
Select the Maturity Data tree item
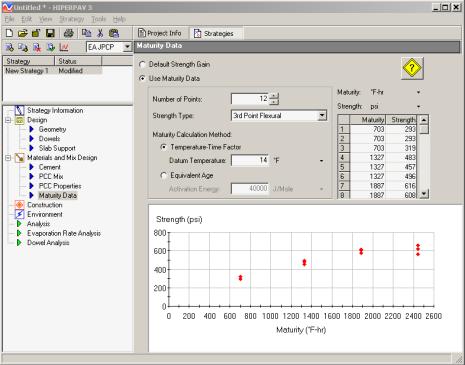[58, 195]
